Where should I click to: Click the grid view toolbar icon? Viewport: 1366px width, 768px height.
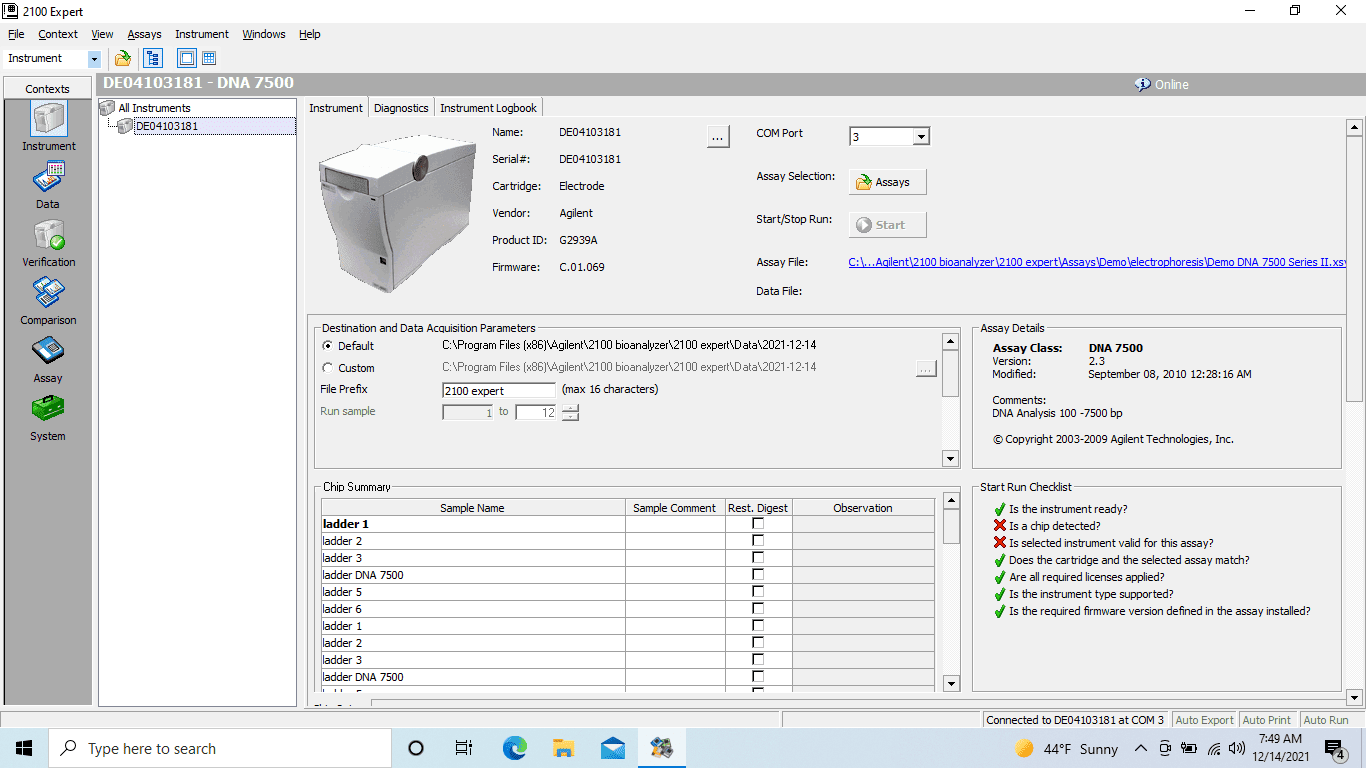209,58
